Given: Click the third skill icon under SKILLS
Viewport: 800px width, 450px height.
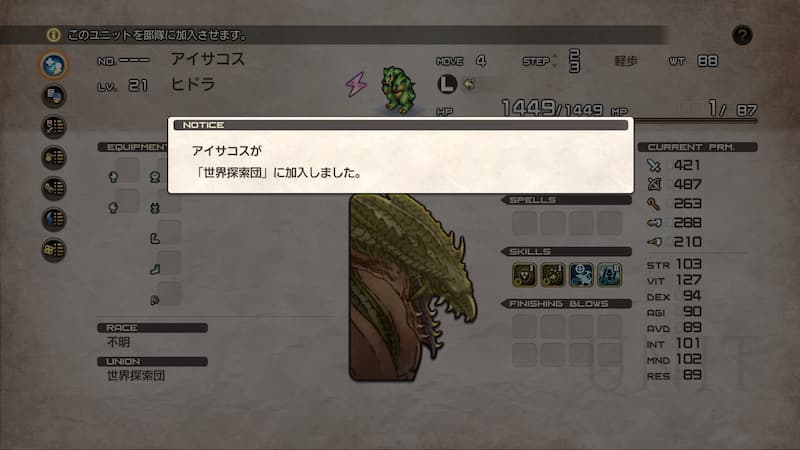Looking at the screenshot, I should tap(581, 275).
